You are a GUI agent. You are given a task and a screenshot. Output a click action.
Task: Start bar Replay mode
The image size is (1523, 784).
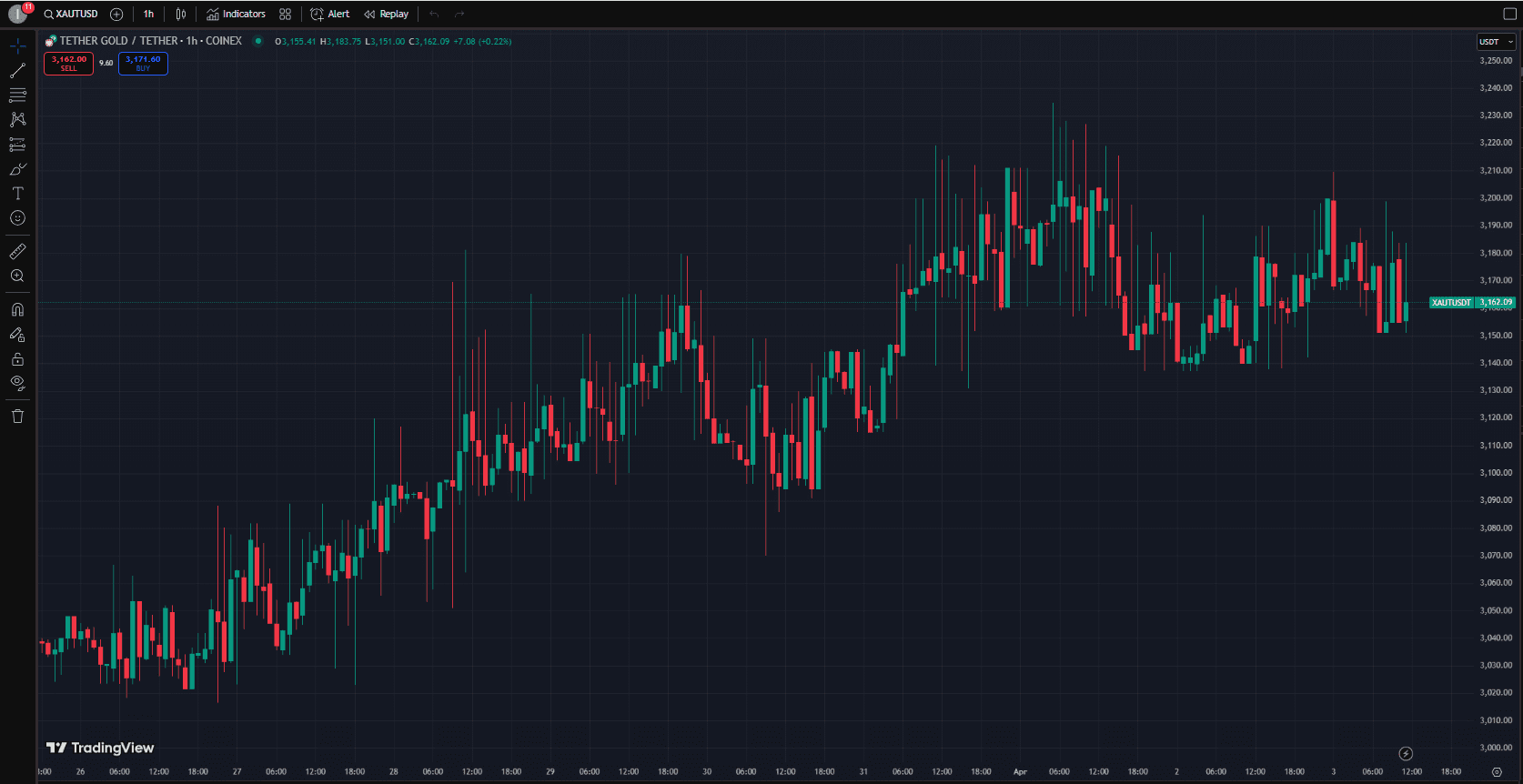point(386,14)
